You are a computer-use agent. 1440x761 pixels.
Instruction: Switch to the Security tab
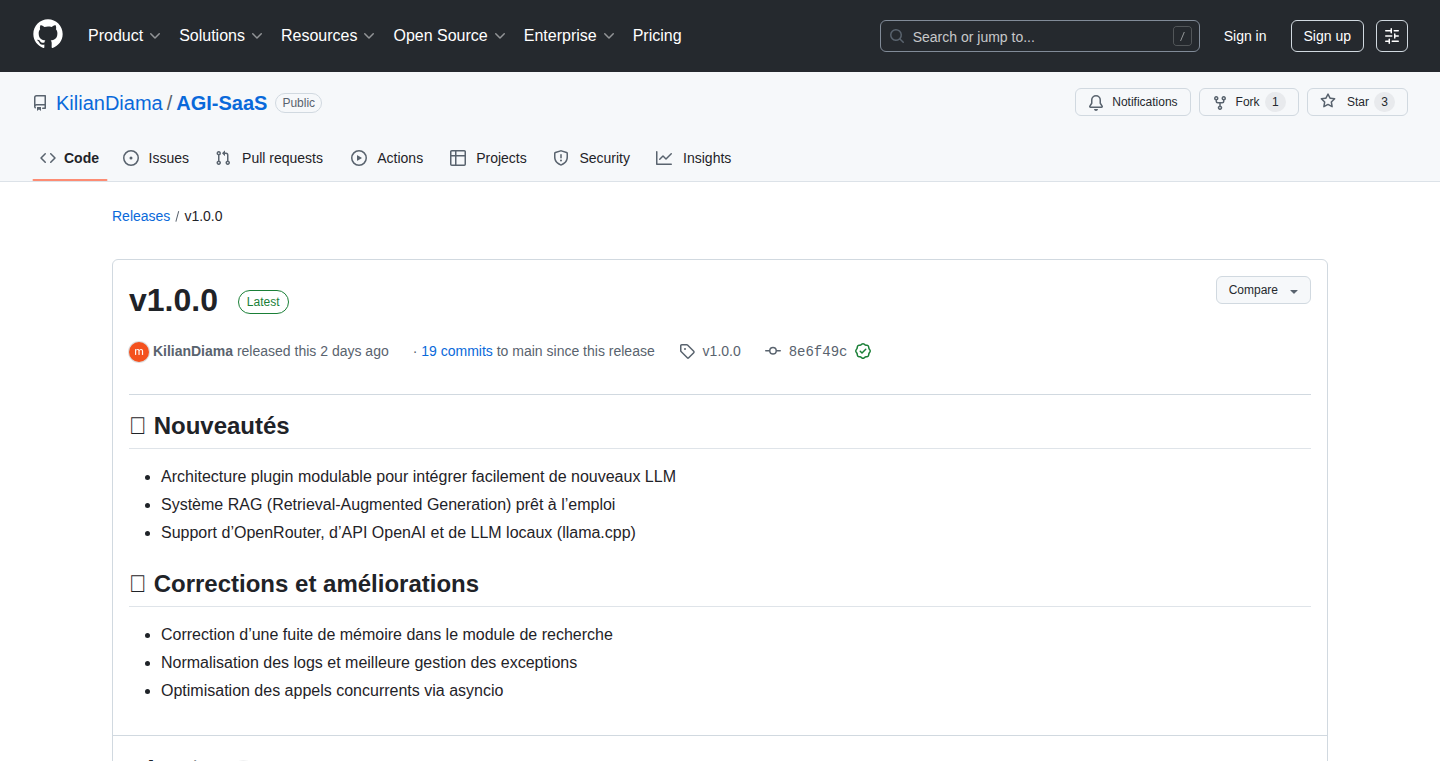click(591, 158)
